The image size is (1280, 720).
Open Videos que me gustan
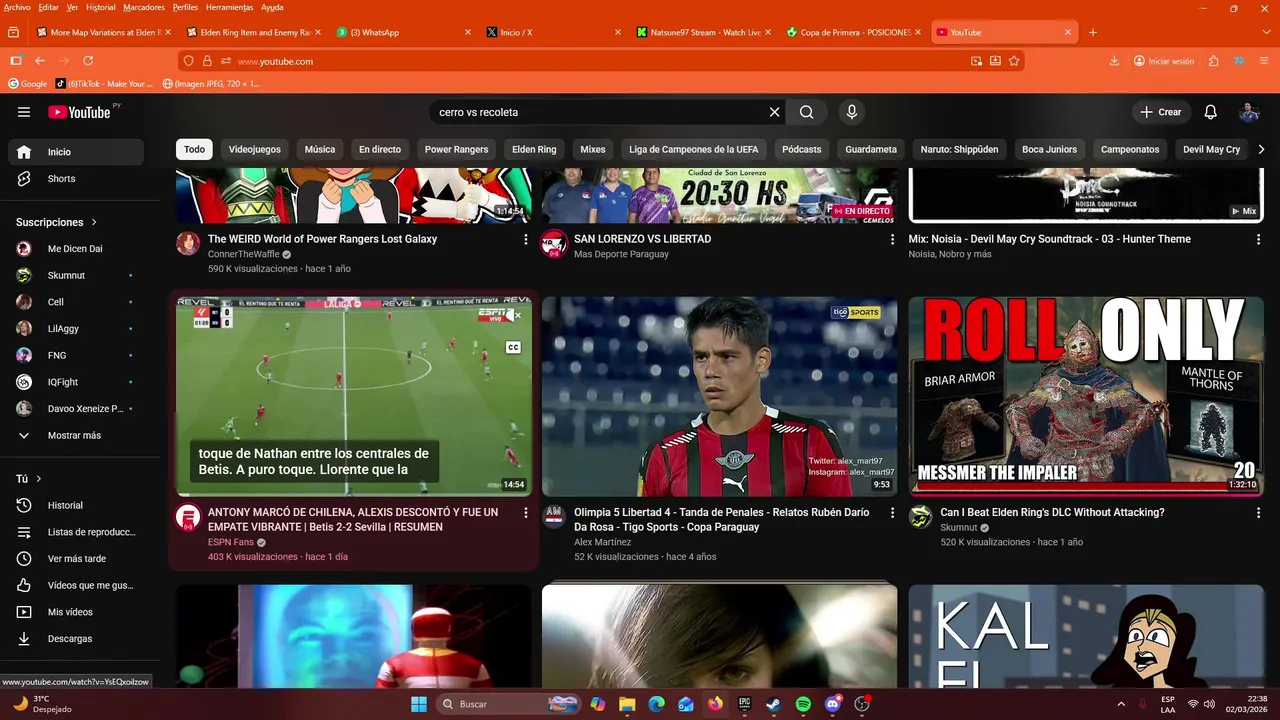(76, 585)
